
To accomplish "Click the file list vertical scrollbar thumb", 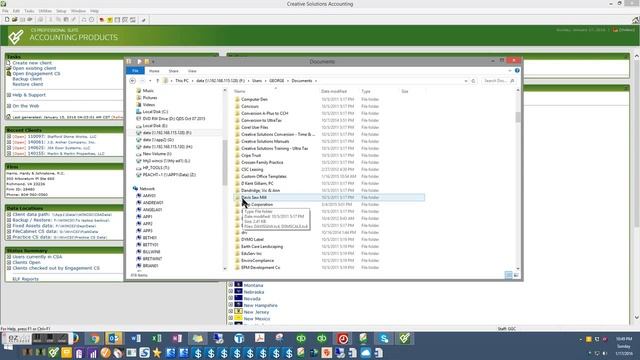I will pyautogui.click(x=518, y=117).
